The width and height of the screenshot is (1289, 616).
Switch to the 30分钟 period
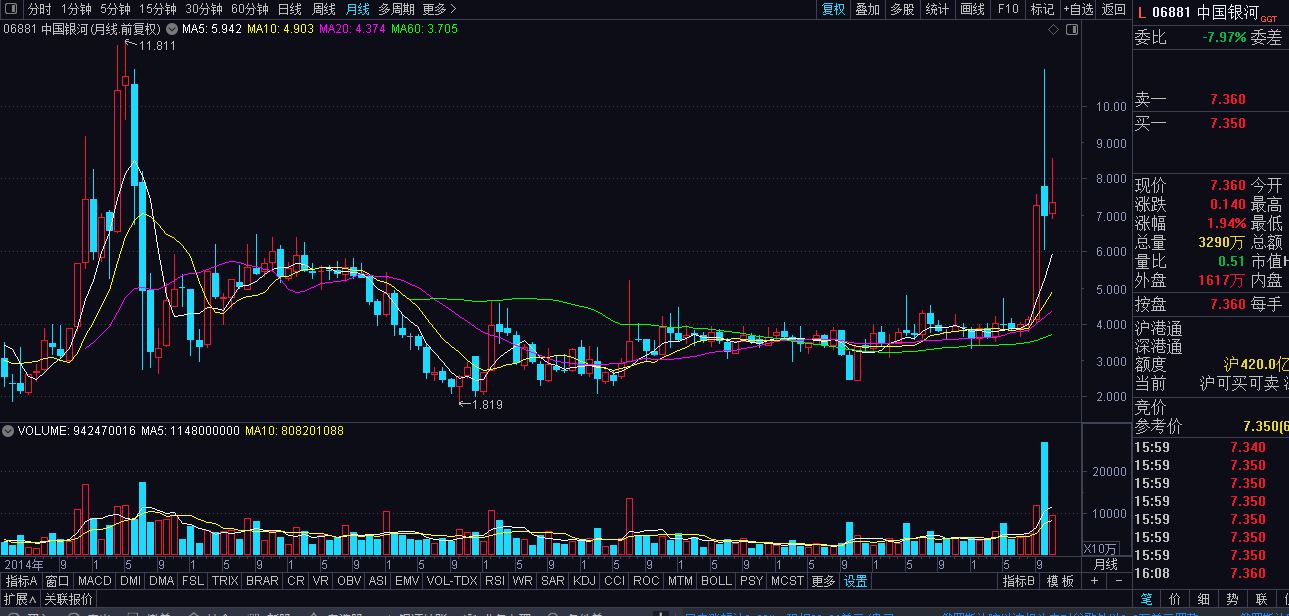[x=204, y=9]
